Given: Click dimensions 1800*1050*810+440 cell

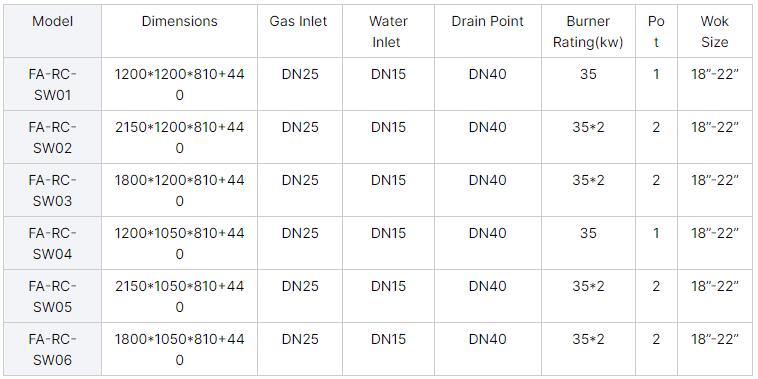Looking at the screenshot, I should coord(179,349).
